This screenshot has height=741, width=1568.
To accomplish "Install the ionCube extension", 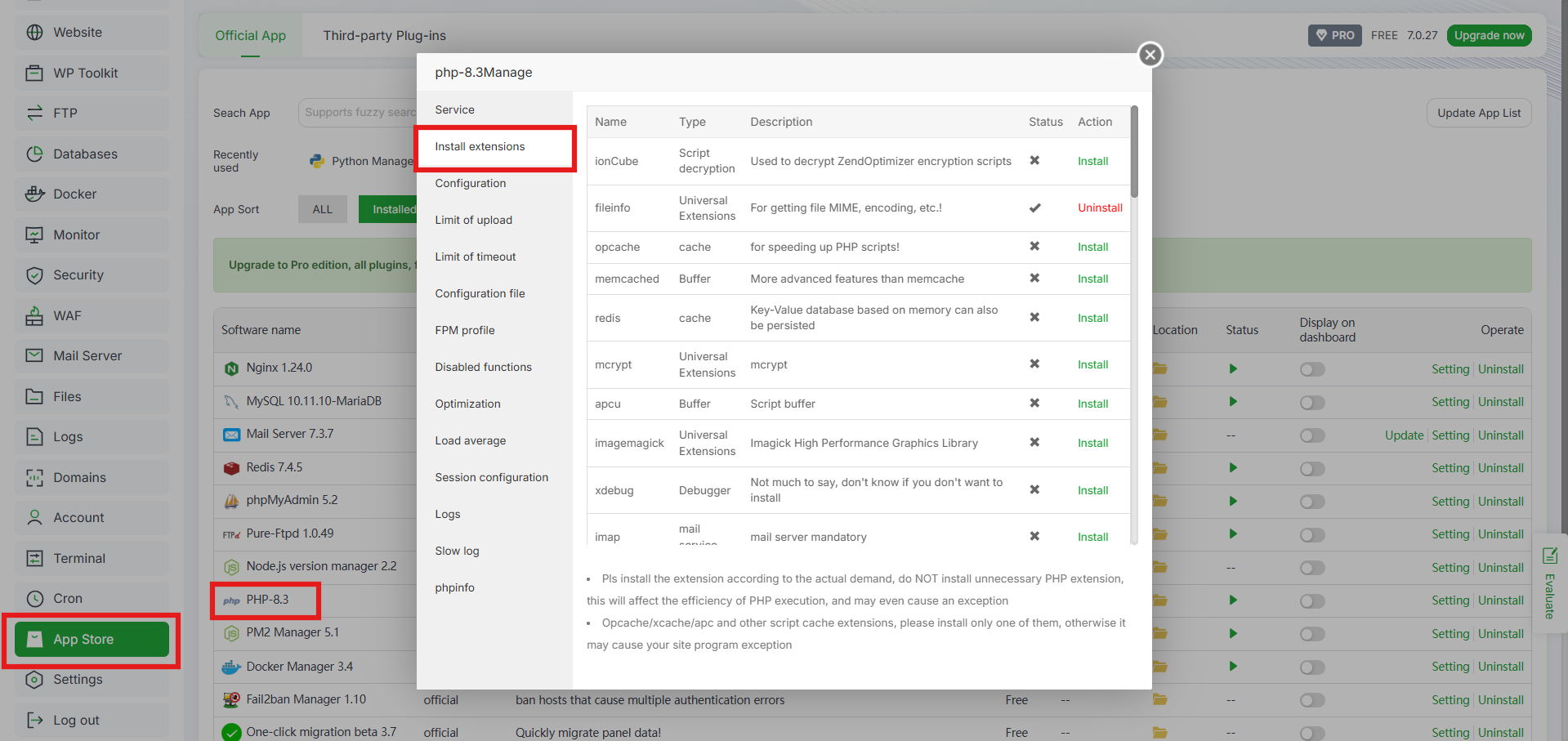I will coord(1092,161).
